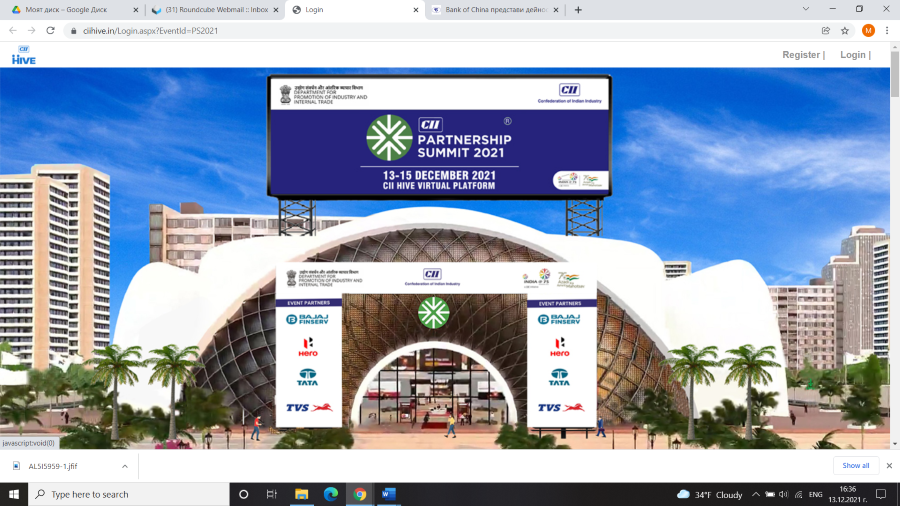Viewport: 900px width, 506px height.
Task: Click the battery status icon
Action: [x=770, y=495]
